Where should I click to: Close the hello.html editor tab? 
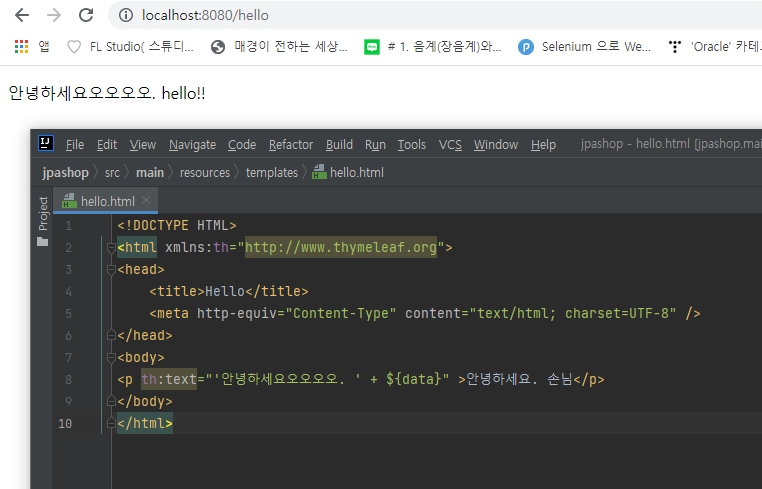146,200
